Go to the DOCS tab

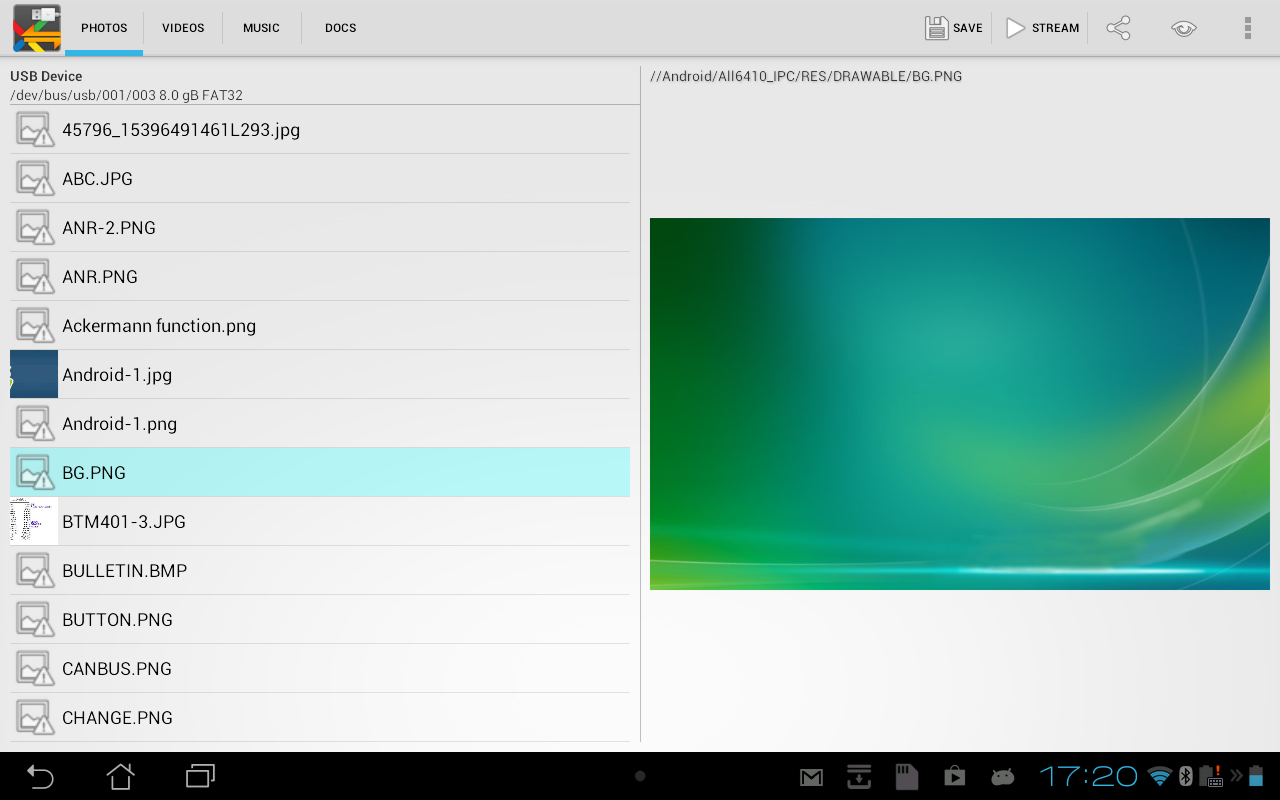point(340,28)
